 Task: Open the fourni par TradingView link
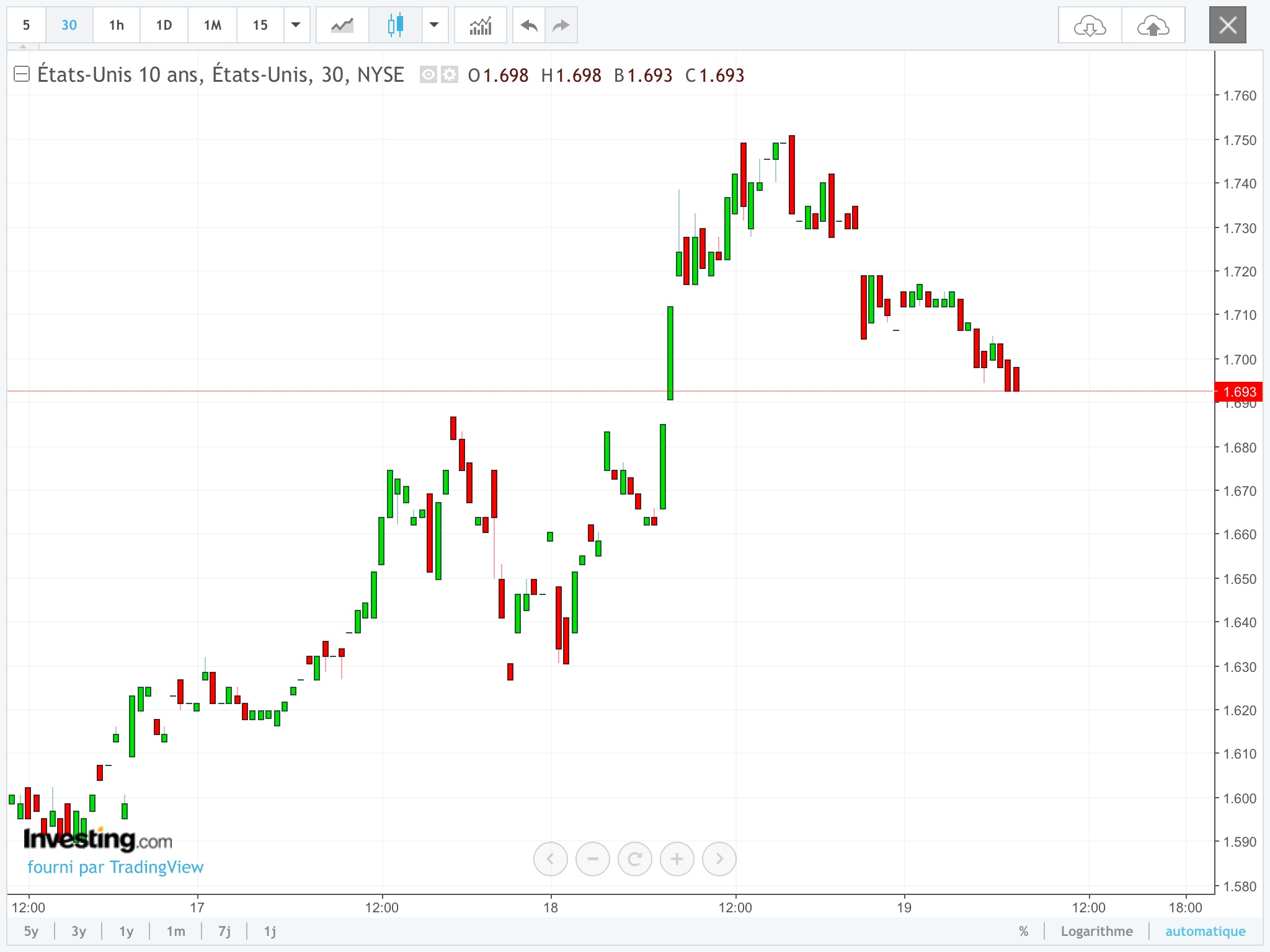pos(115,867)
